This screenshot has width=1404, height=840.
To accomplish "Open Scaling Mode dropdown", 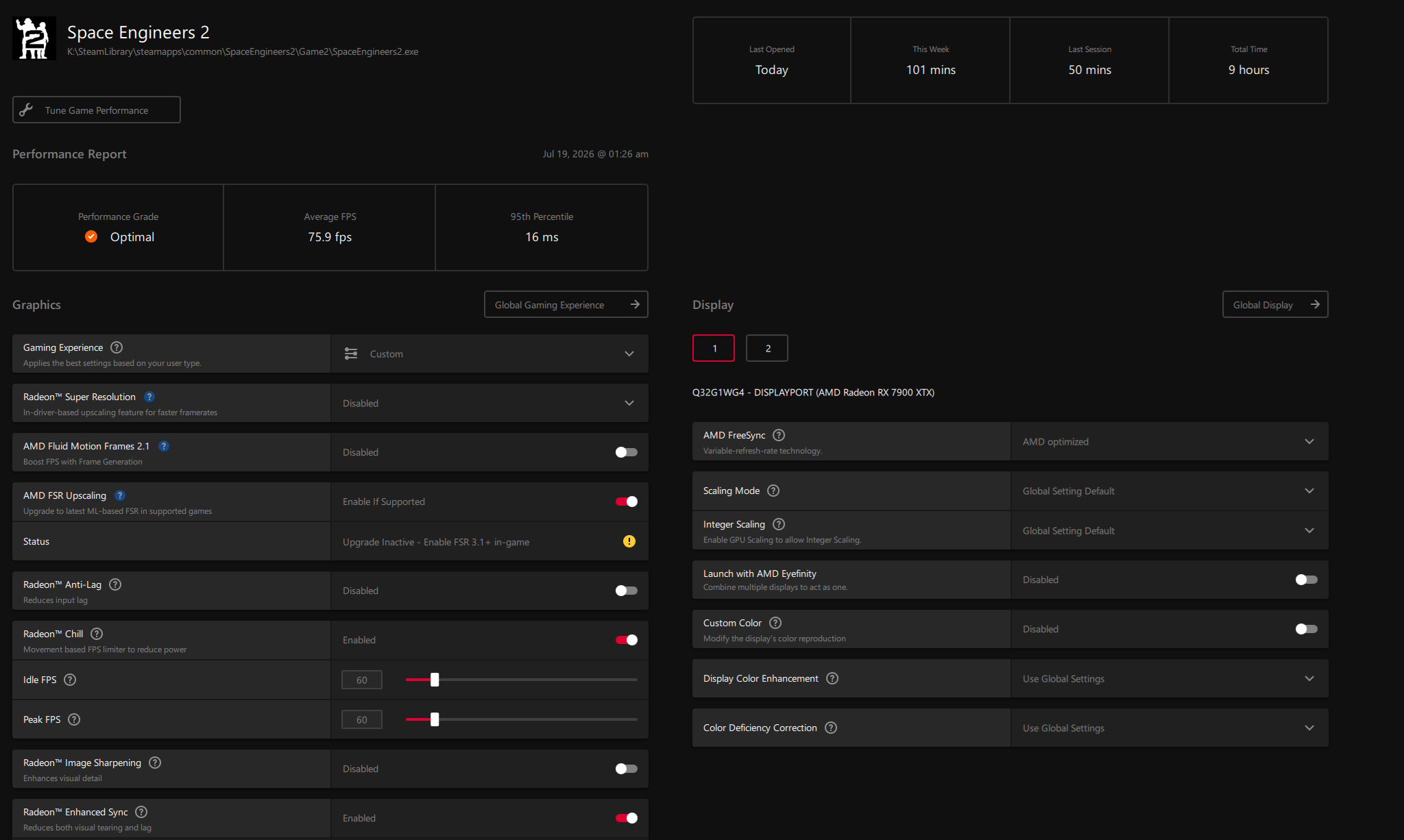I will 1170,491.
